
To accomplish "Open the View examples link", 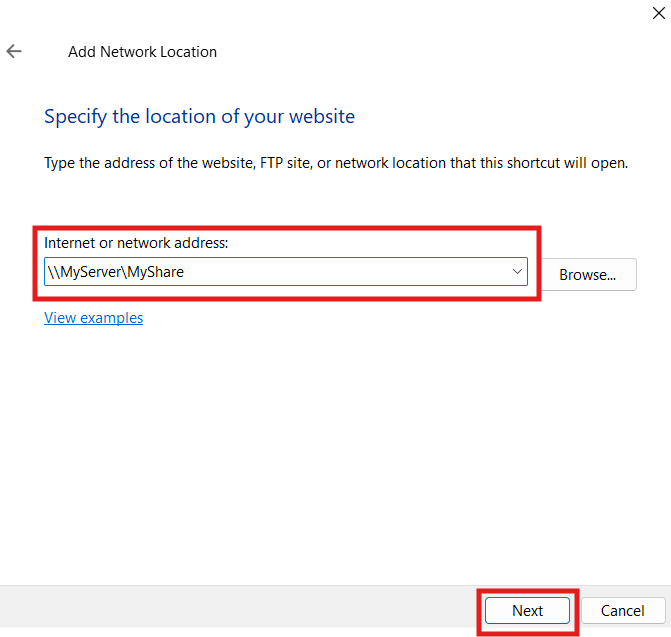I will pyautogui.click(x=93, y=318).
